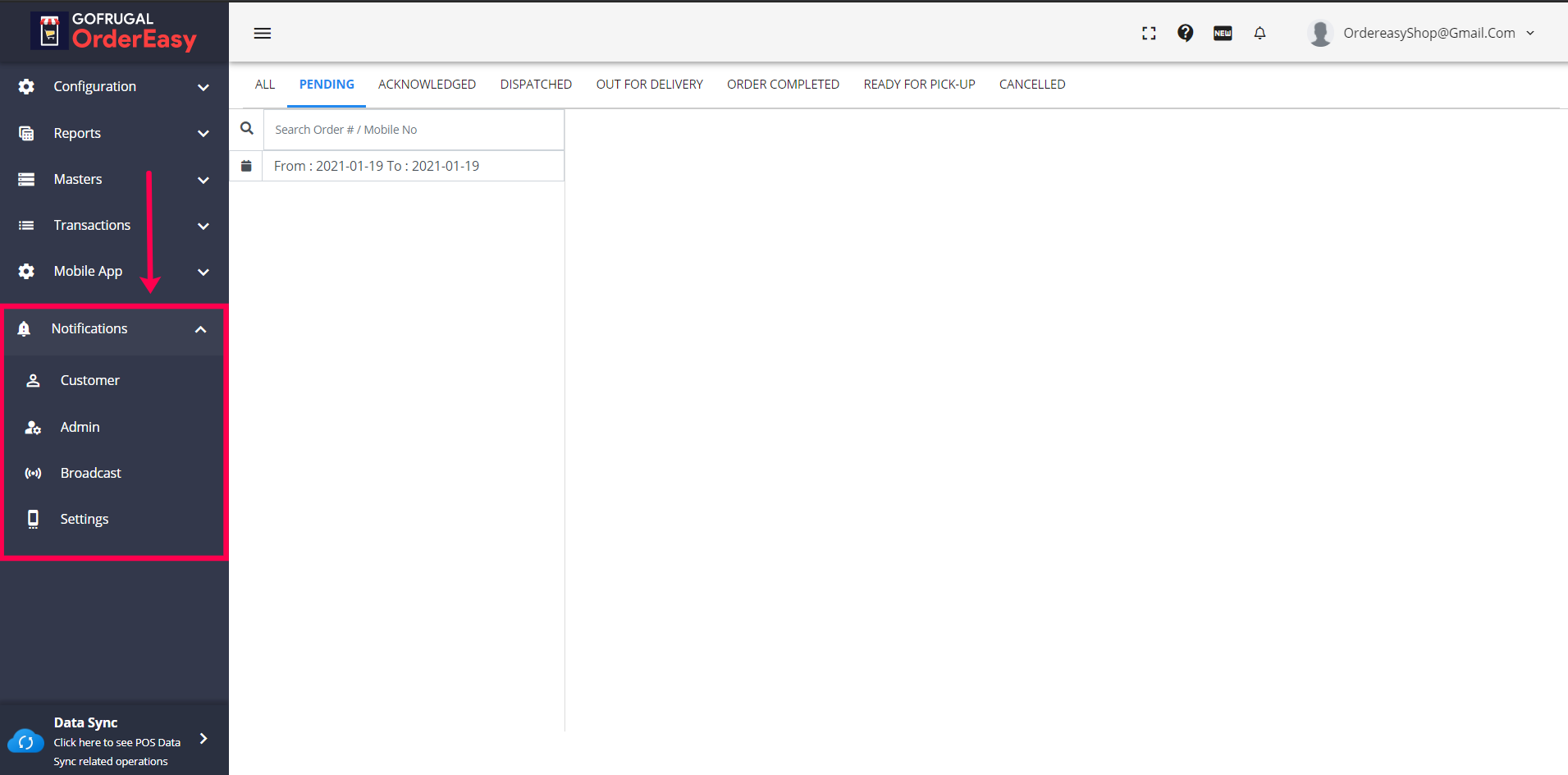1568x775 pixels.
Task: Click the Mobile App gear icon
Action: [x=26, y=271]
